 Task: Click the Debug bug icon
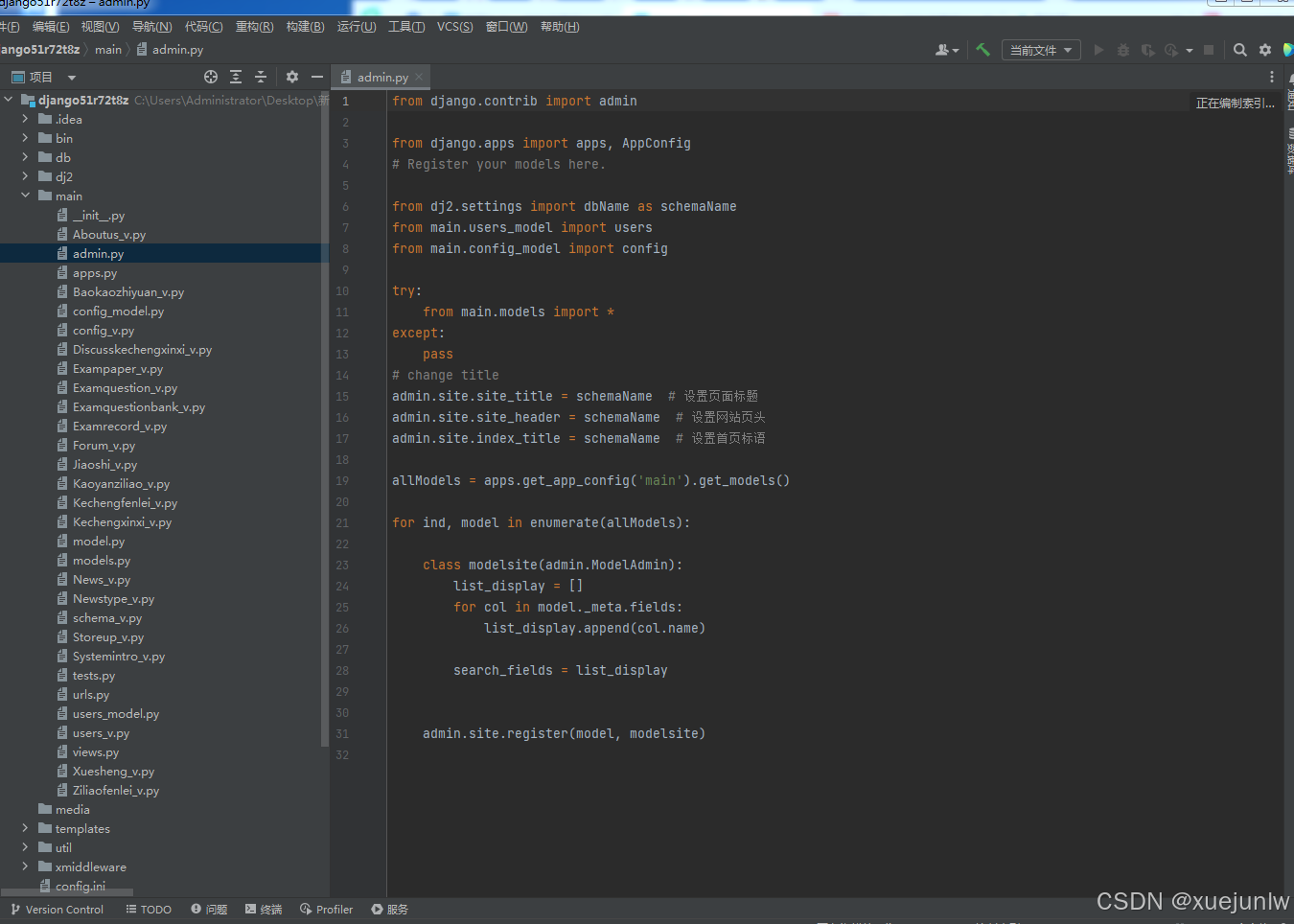point(1123,50)
